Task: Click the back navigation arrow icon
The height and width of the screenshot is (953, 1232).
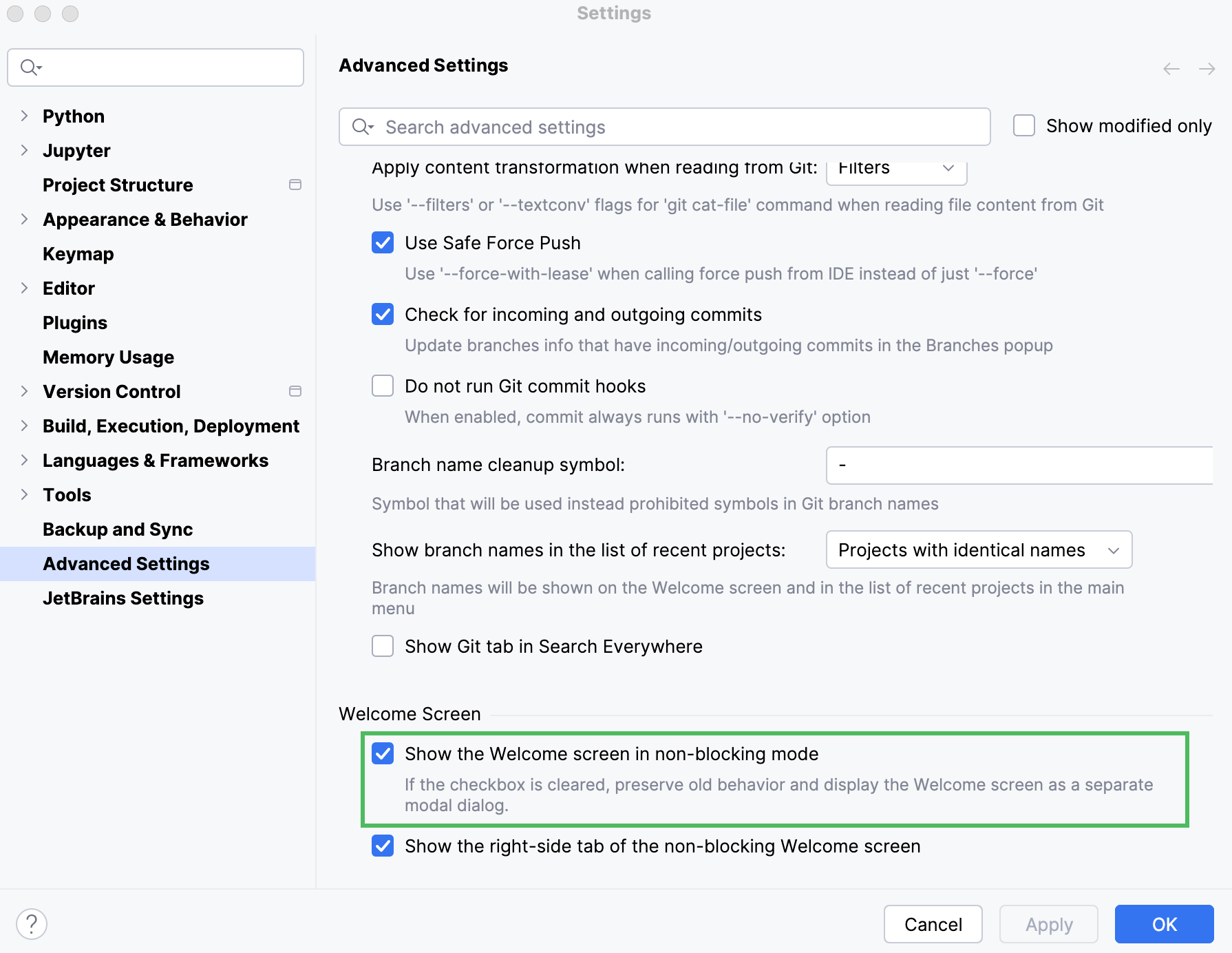Action: [x=1171, y=69]
